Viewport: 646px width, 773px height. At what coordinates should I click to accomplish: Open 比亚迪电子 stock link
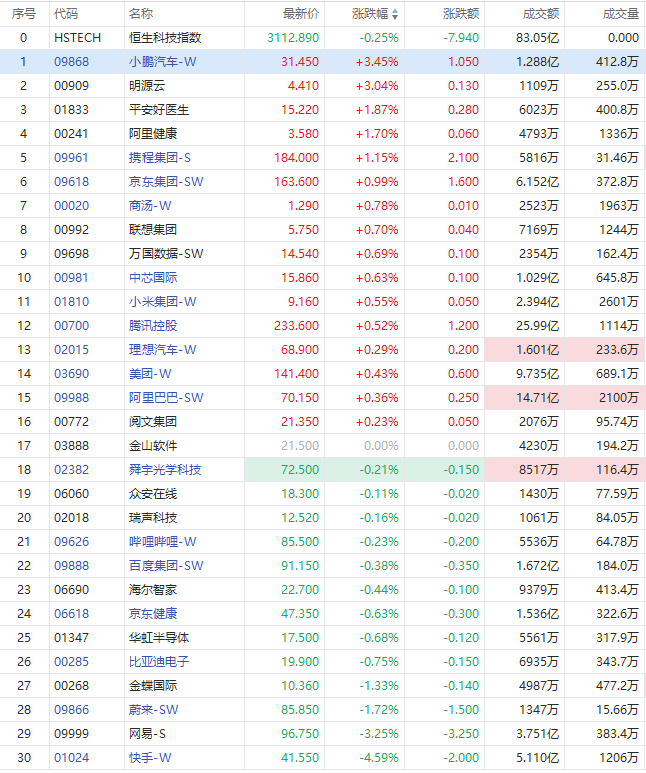(159, 662)
